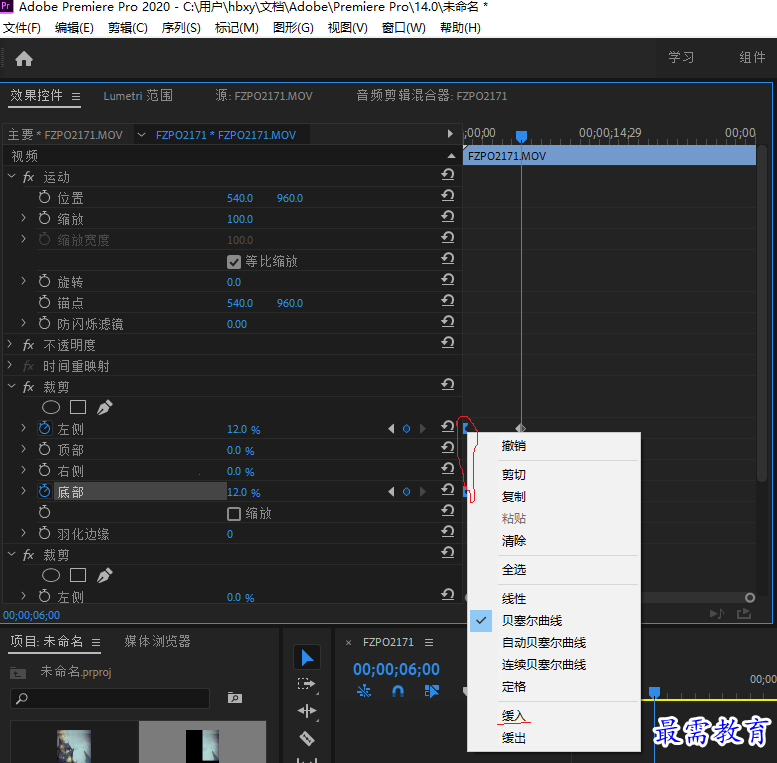The height and width of the screenshot is (763, 777).
Task: Reset the 不透明度 effect
Action: click(447, 343)
